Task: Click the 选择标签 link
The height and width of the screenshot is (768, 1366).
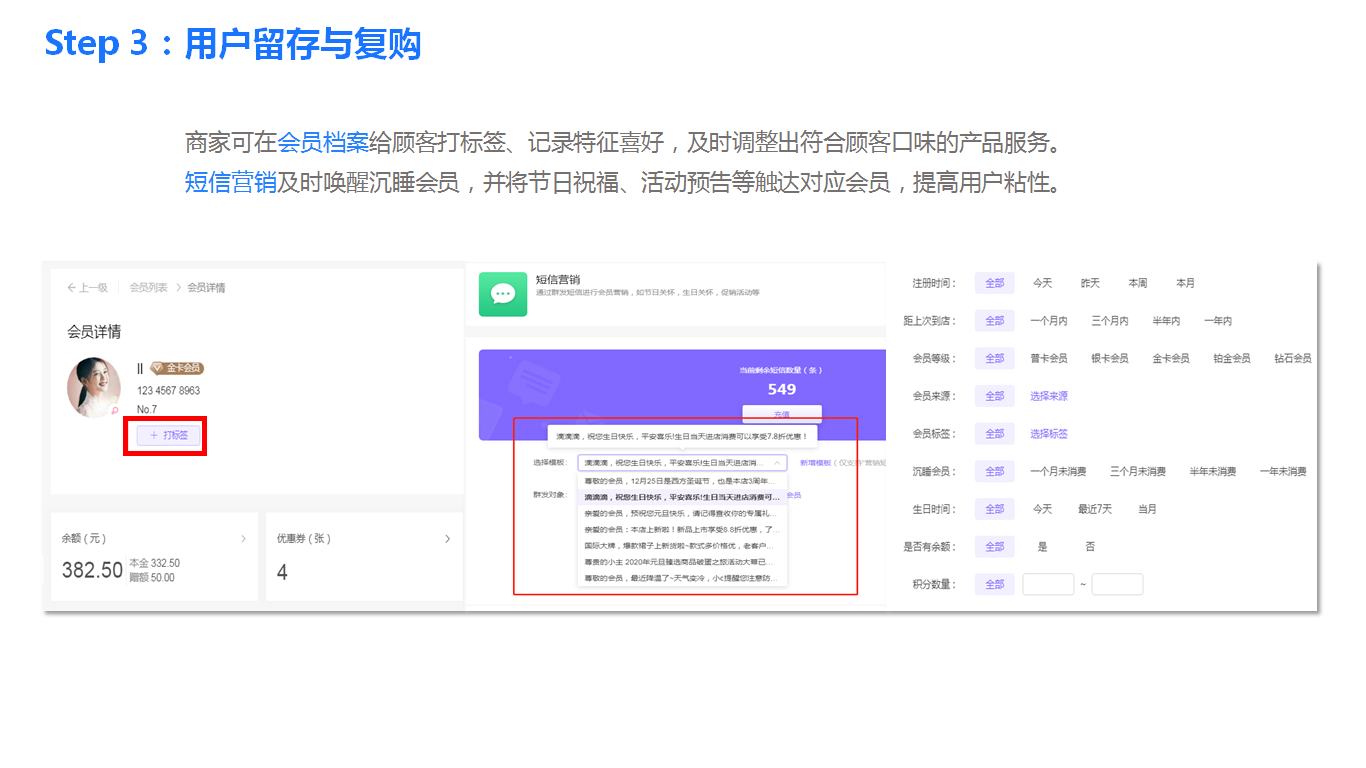Action: [x=1049, y=434]
